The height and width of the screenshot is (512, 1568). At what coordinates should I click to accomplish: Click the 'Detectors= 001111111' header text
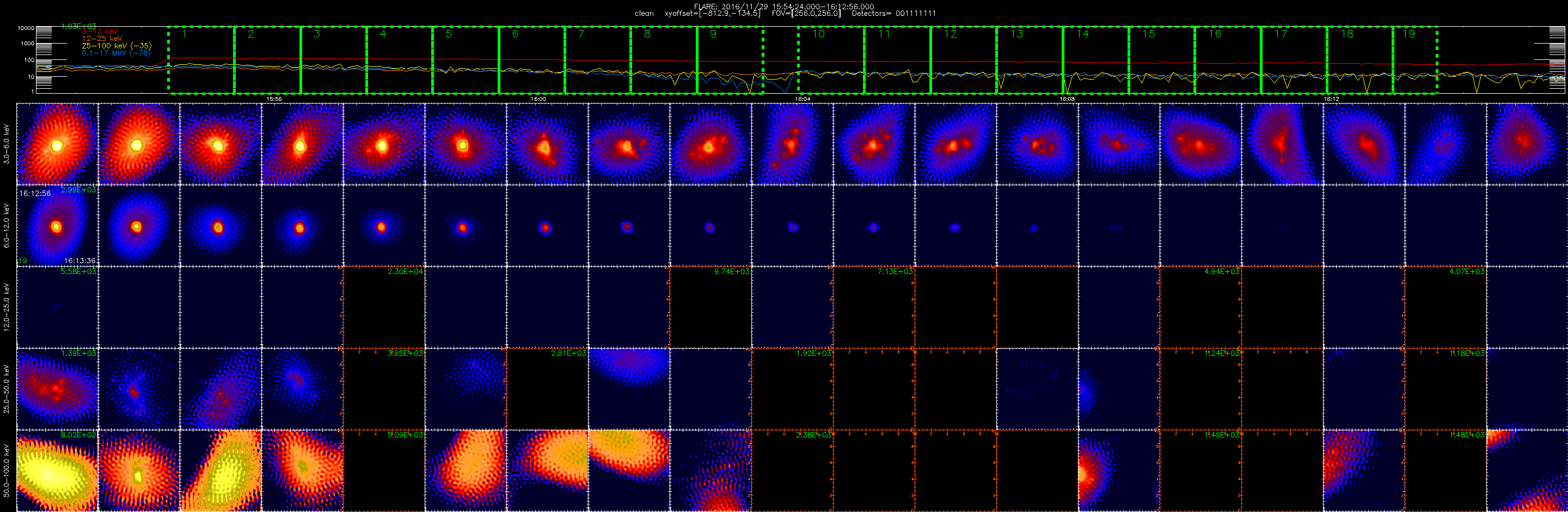click(x=893, y=14)
